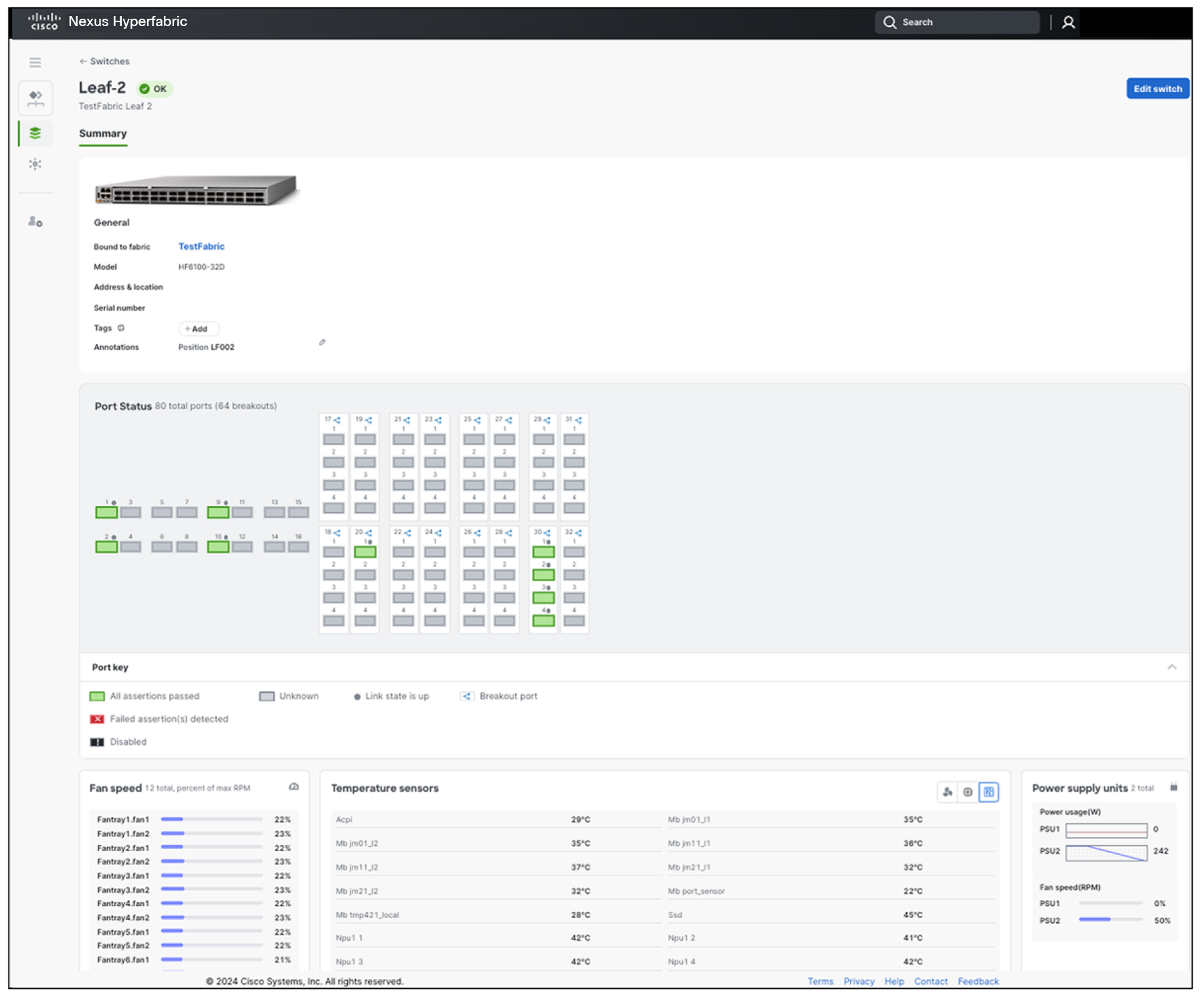Click the model value HF6100-32D
Image resolution: width=1204 pixels, height=997 pixels.
coord(201,267)
